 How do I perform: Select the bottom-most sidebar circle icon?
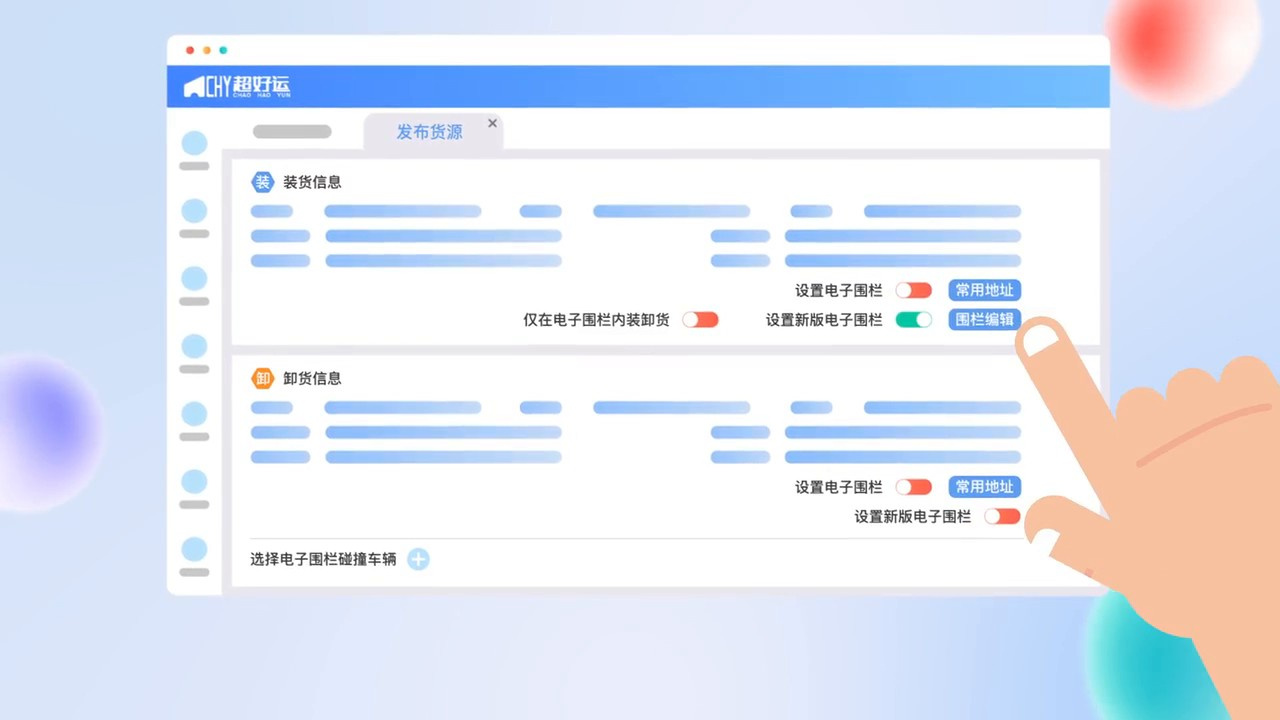tap(194, 549)
